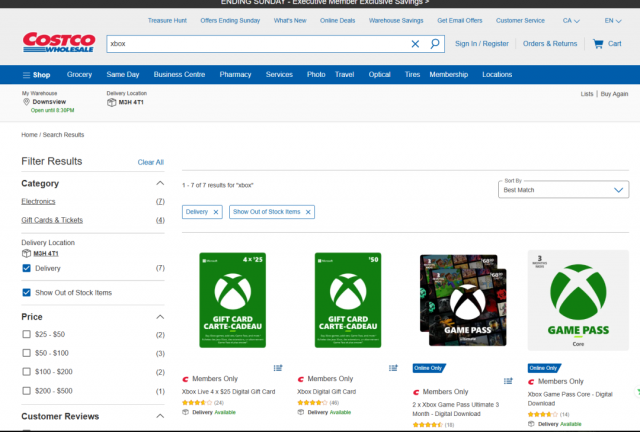Remove Show Out of Stock Items chip
This screenshot has height=432, width=640.
pos(309,212)
